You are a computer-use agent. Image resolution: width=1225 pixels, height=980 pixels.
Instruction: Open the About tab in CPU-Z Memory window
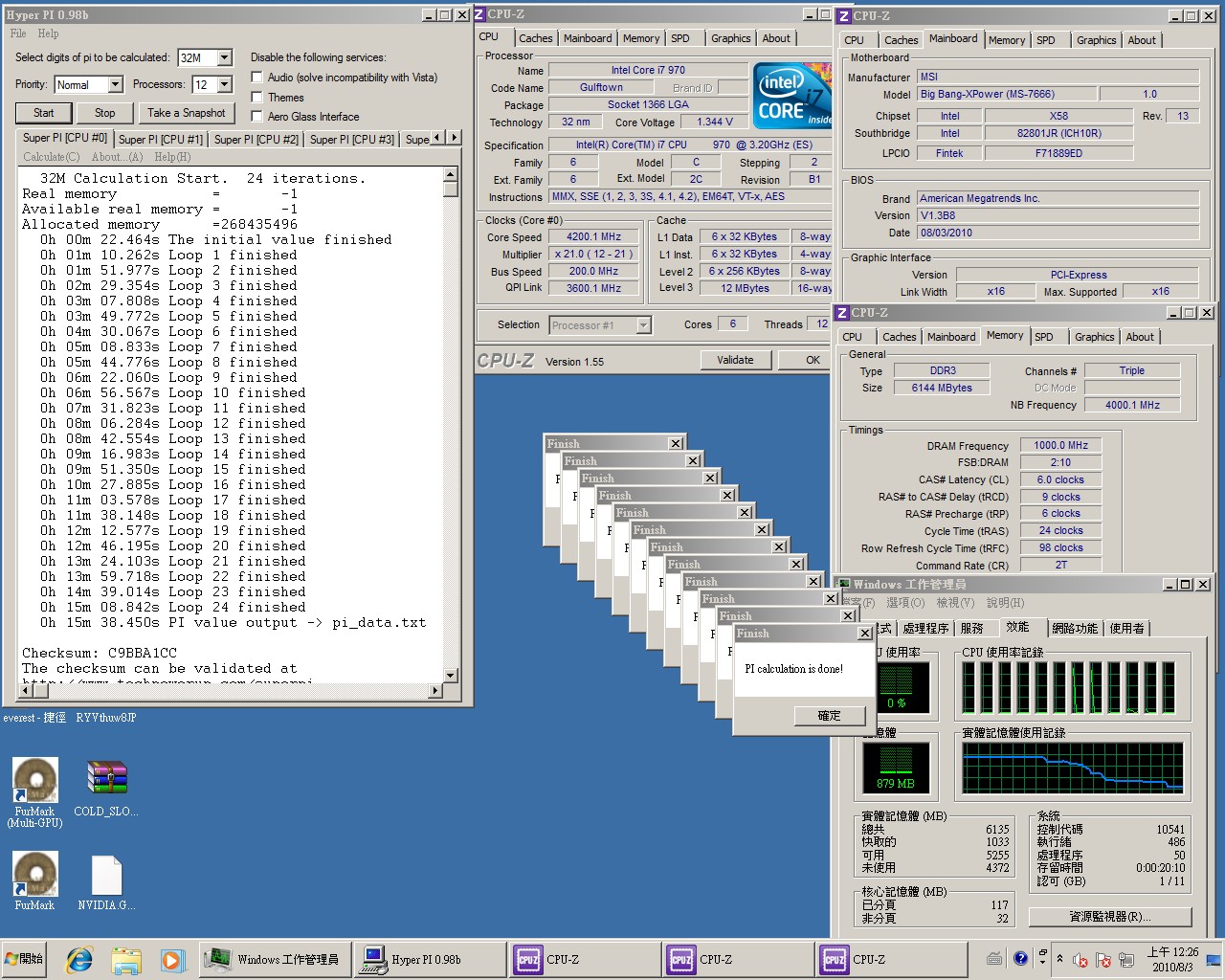pyautogui.click(x=1139, y=337)
